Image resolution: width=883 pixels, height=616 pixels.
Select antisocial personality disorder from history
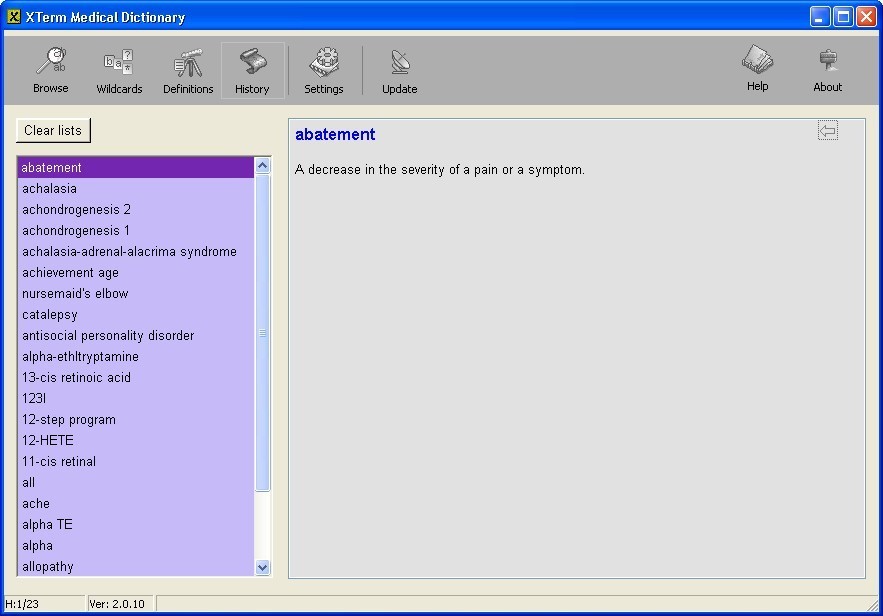tap(108, 335)
